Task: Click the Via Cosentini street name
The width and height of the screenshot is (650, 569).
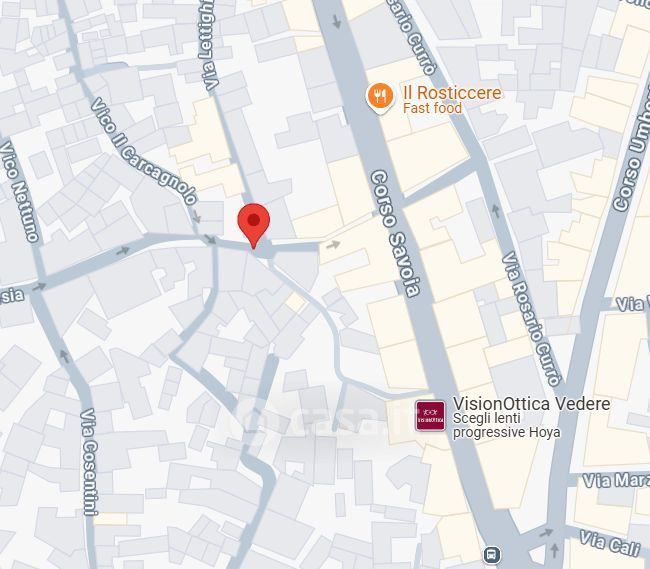Action: [90, 462]
